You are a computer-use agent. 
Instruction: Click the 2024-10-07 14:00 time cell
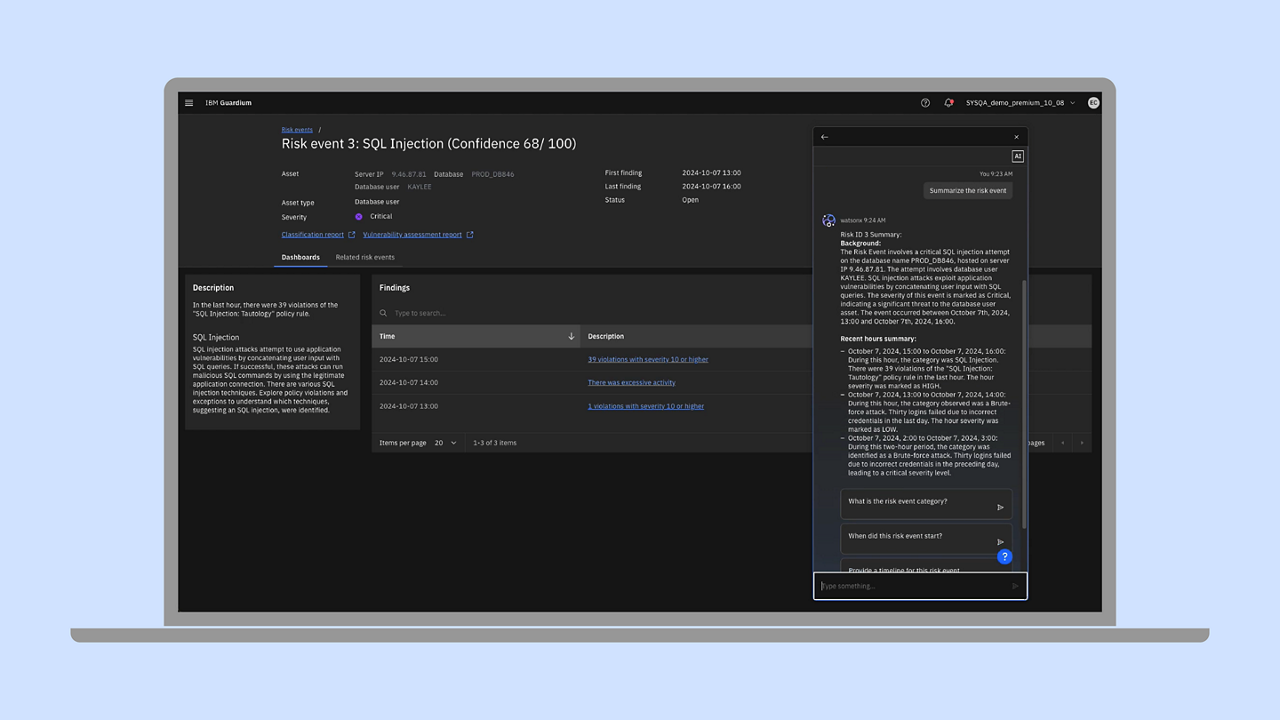pyautogui.click(x=408, y=382)
